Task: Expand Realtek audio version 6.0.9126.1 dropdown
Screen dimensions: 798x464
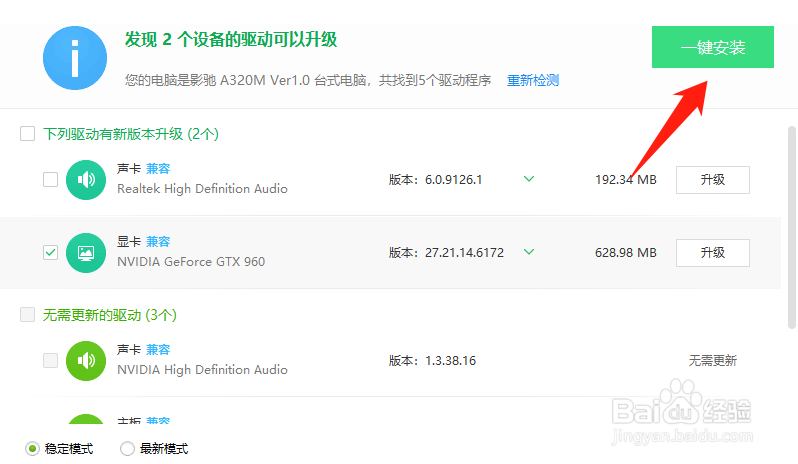Action: [x=529, y=180]
